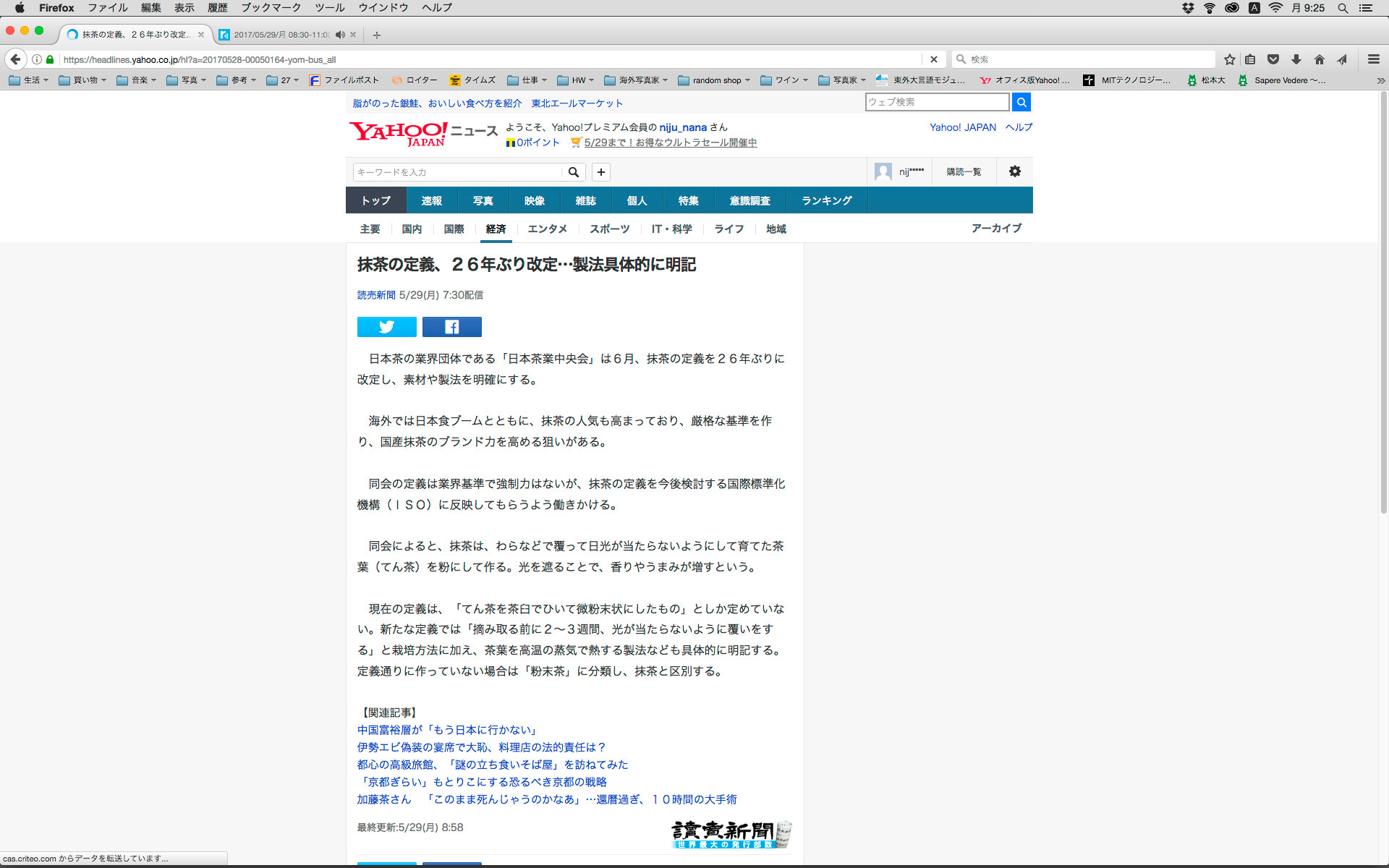Click the Twitter share button

click(386, 327)
